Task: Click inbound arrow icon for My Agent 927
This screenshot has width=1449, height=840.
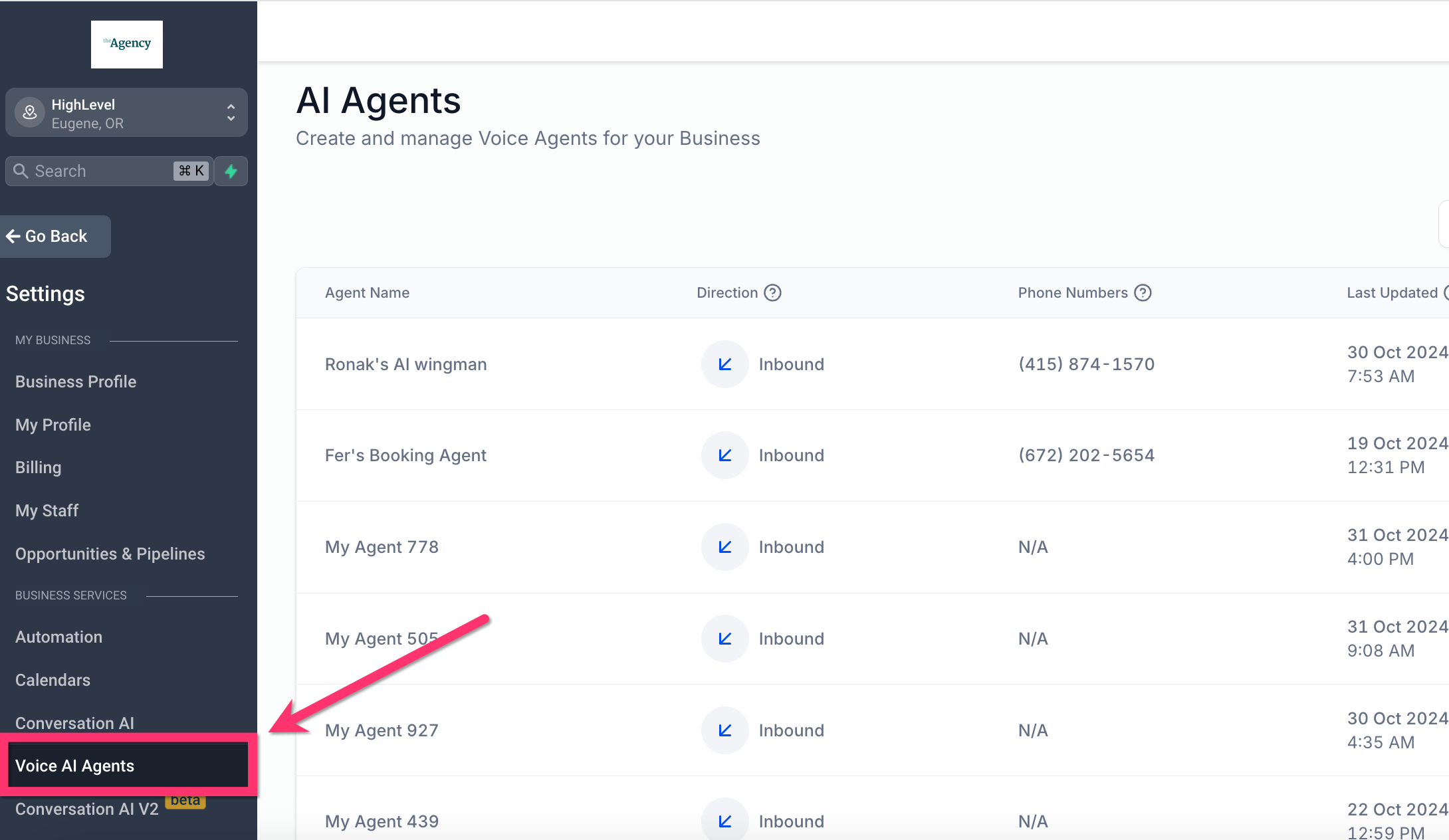Action: pos(725,730)
